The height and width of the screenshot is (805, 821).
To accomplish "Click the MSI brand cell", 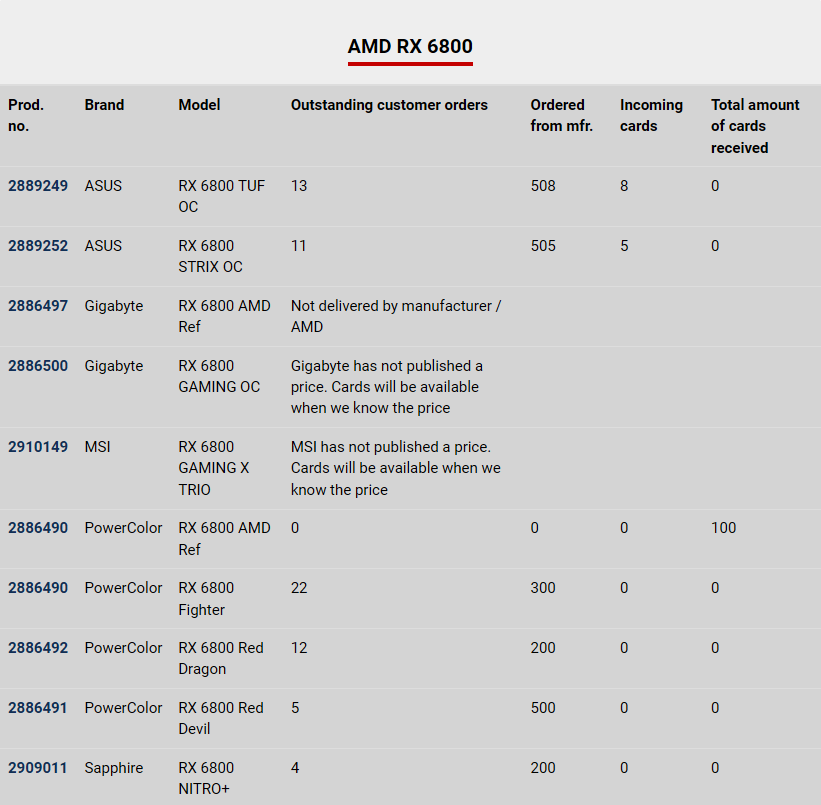I will click(97, 447).
